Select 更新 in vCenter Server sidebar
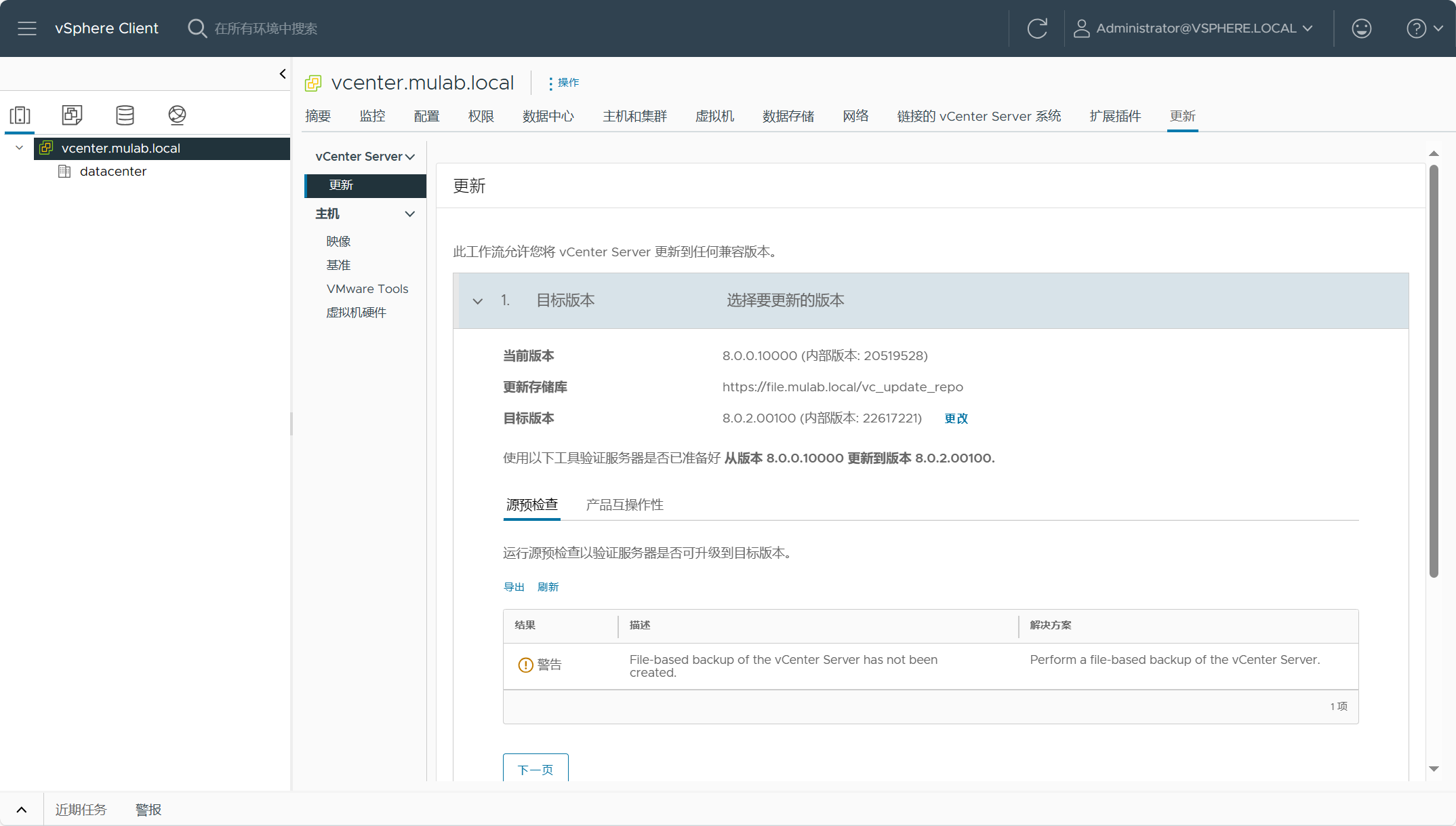The width and height of the screenshot is (1456, 826). click(365, 186)
